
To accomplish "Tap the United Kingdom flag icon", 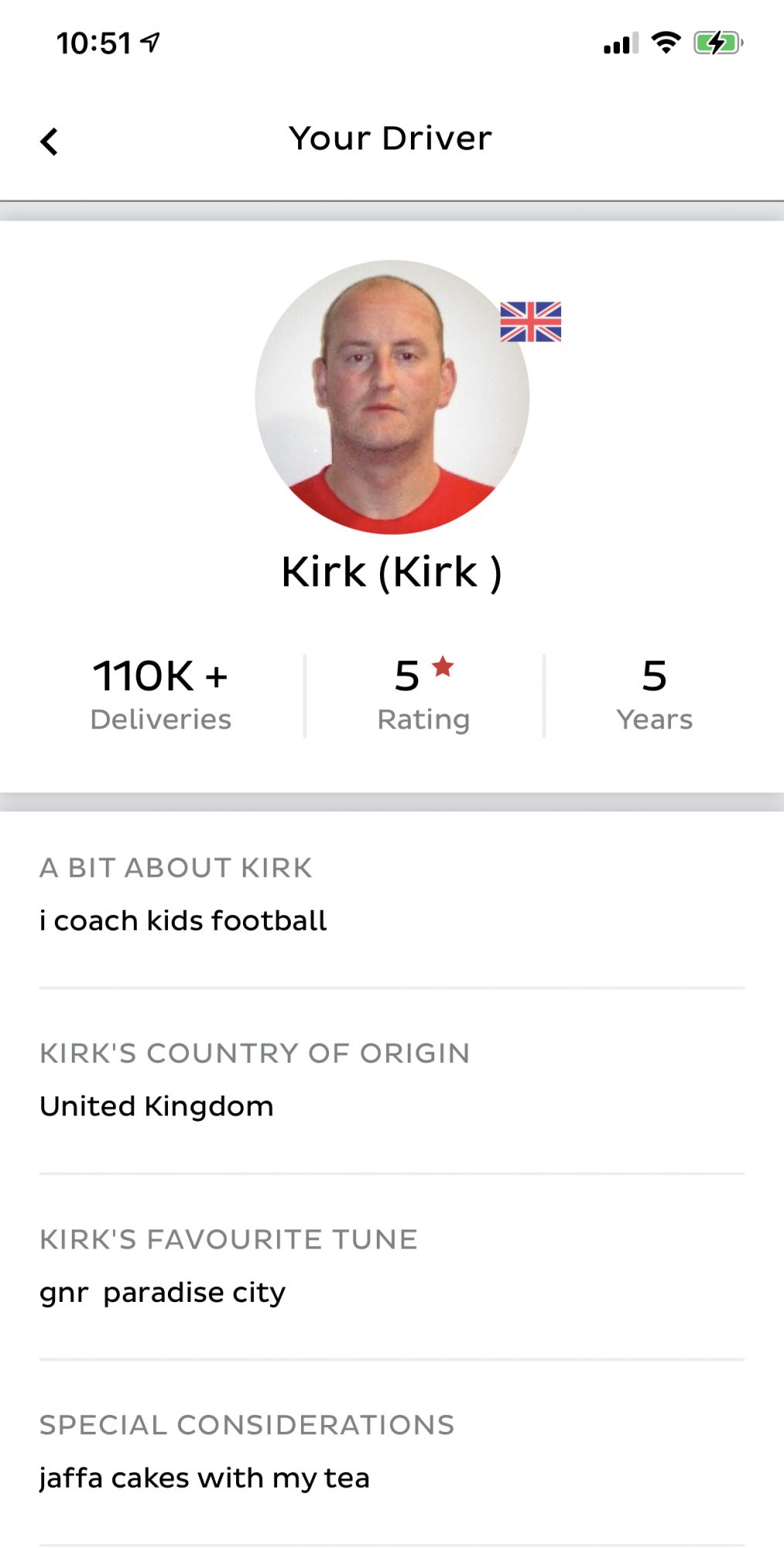I will point(530,321).
